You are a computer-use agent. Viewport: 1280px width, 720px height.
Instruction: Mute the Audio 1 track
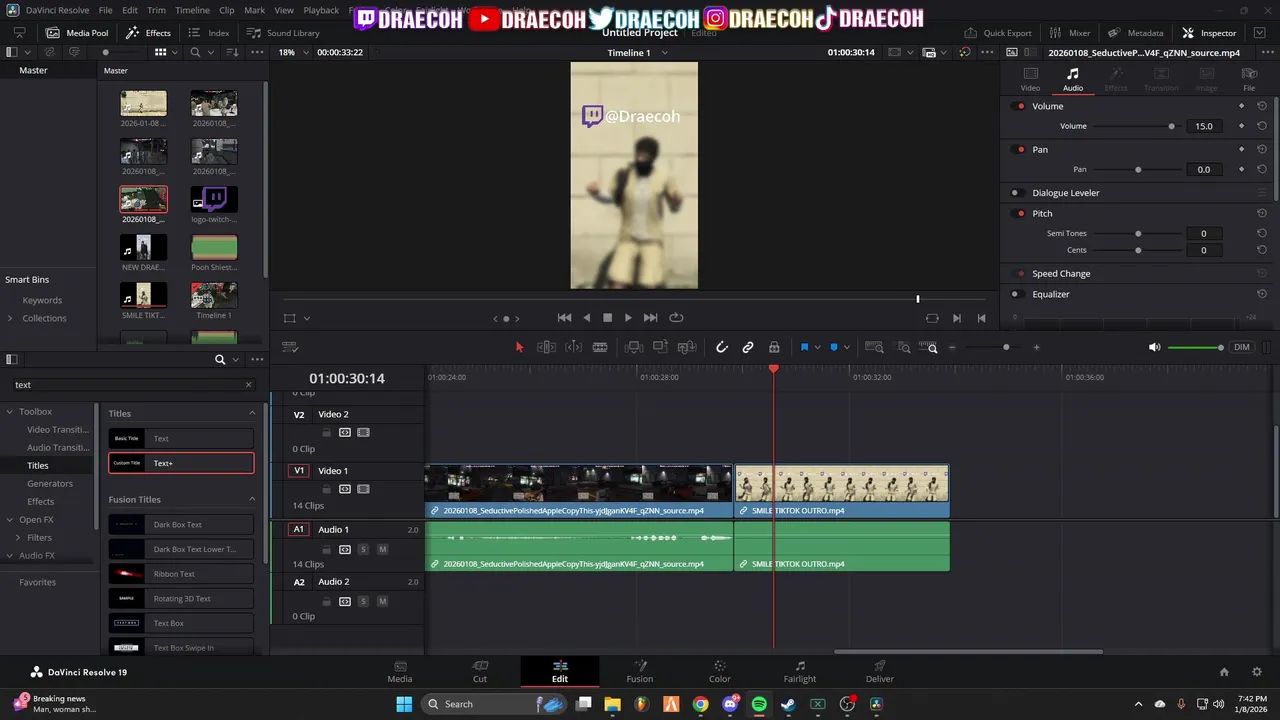[382, 549]
